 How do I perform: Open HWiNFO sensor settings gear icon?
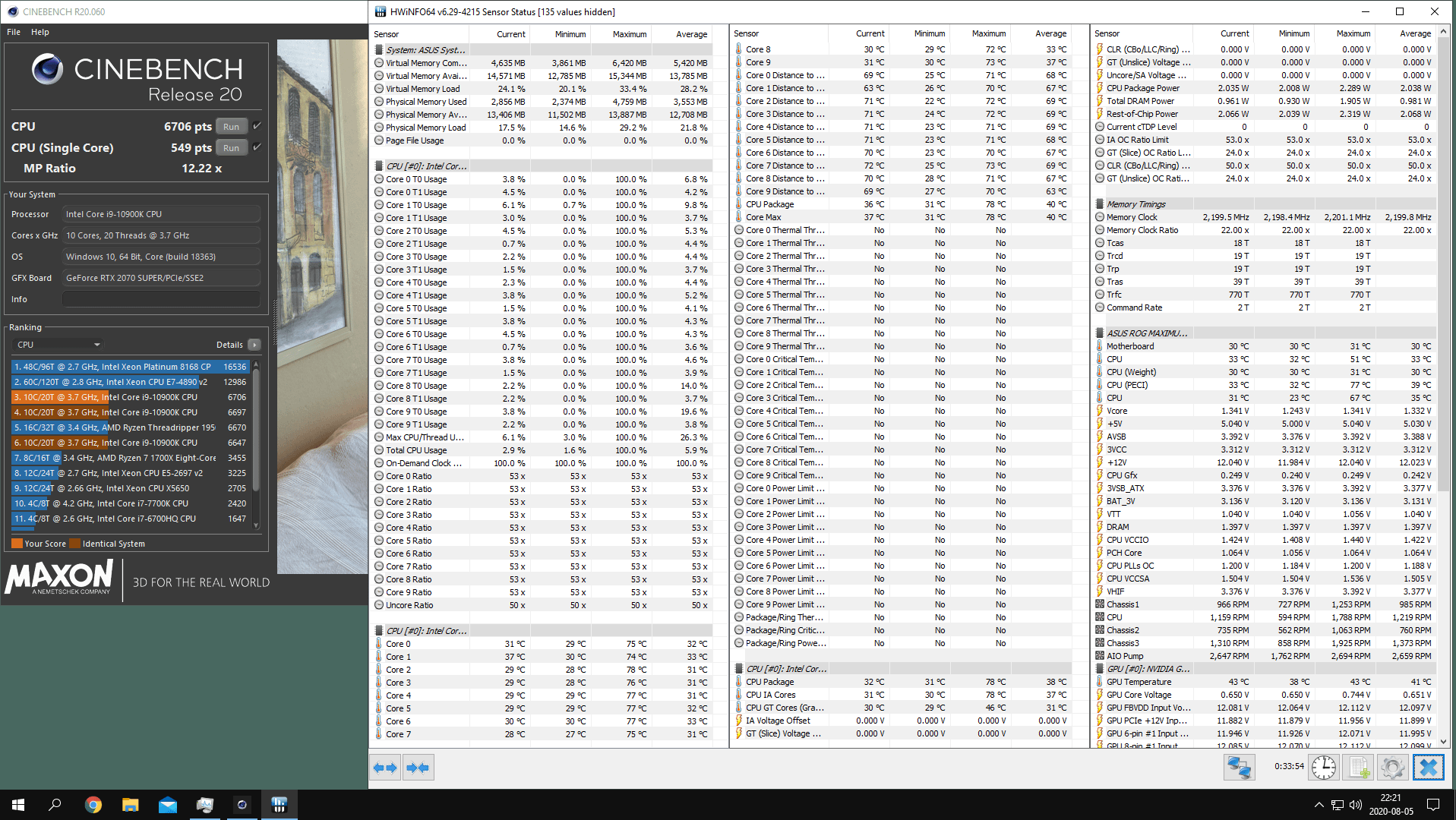1392,768
